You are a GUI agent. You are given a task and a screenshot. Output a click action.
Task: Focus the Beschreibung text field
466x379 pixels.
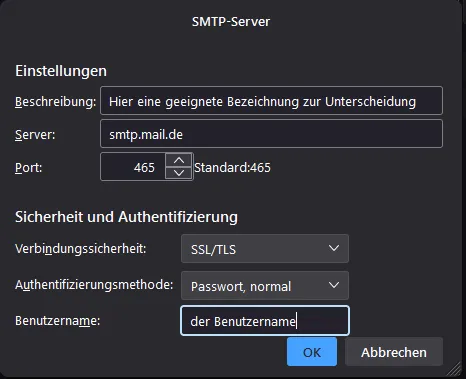[271, 101]
